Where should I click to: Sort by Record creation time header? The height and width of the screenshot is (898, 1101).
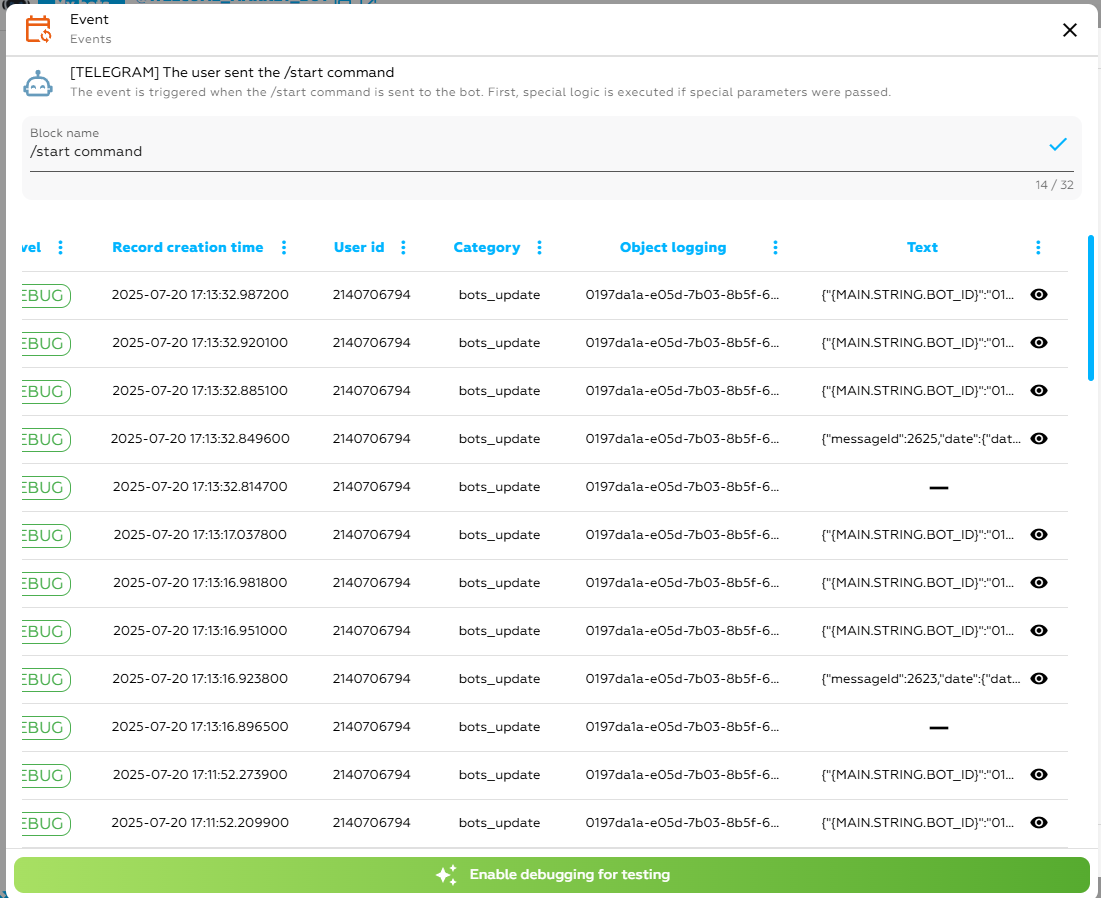187,247
